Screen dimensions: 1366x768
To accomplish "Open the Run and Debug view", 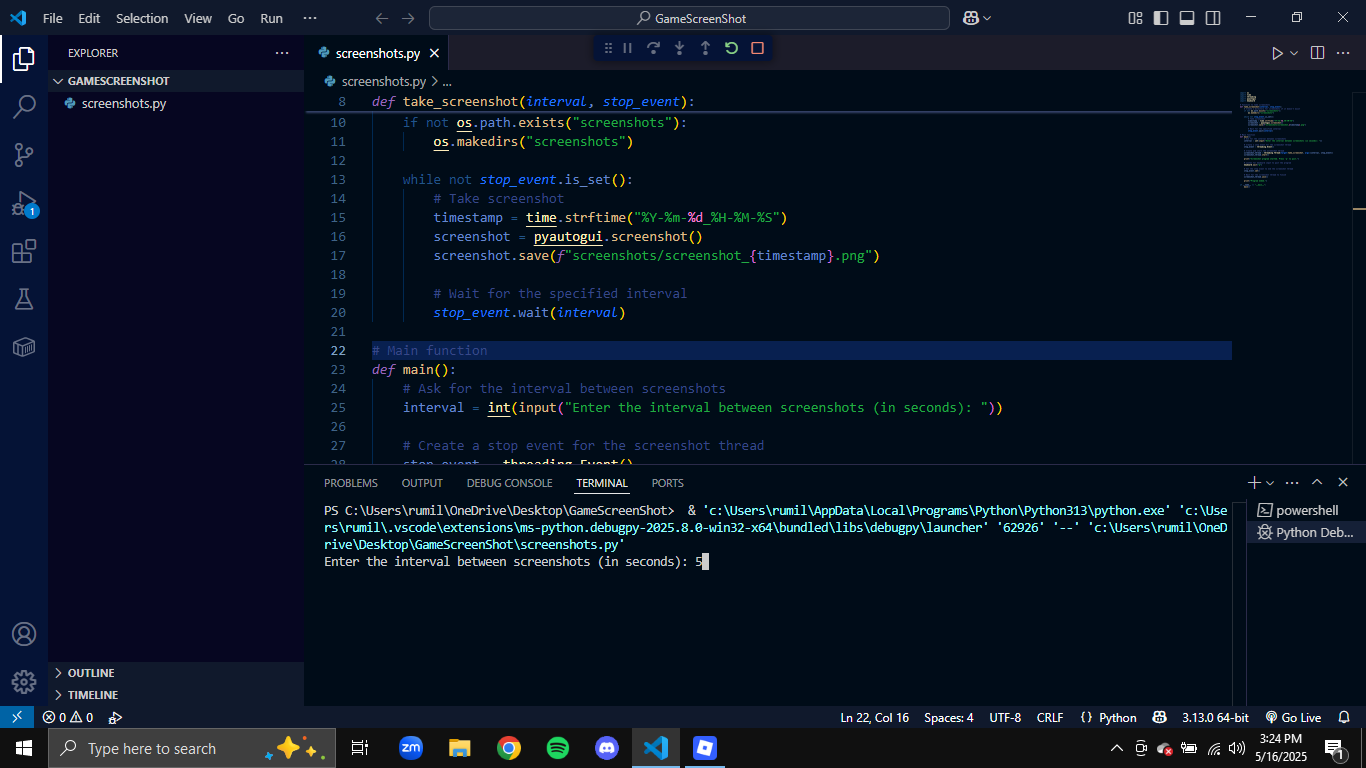I will click(24, 204).
